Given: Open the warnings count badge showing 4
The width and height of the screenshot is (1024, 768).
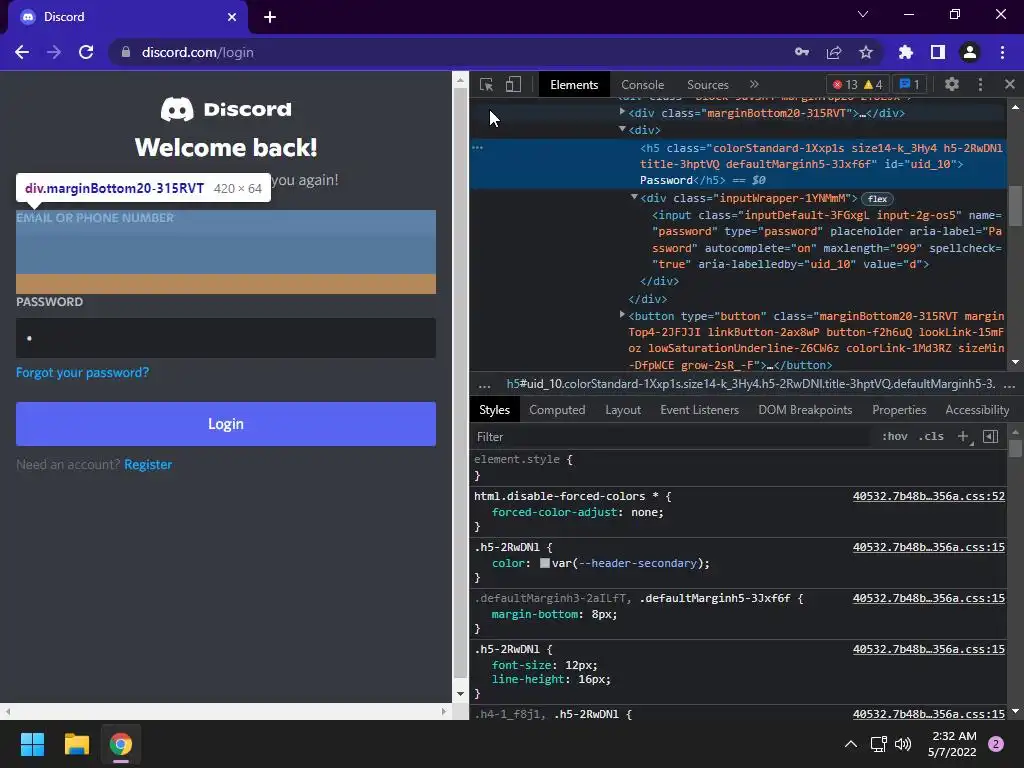Looking at the screenshot, I should 873,84.
